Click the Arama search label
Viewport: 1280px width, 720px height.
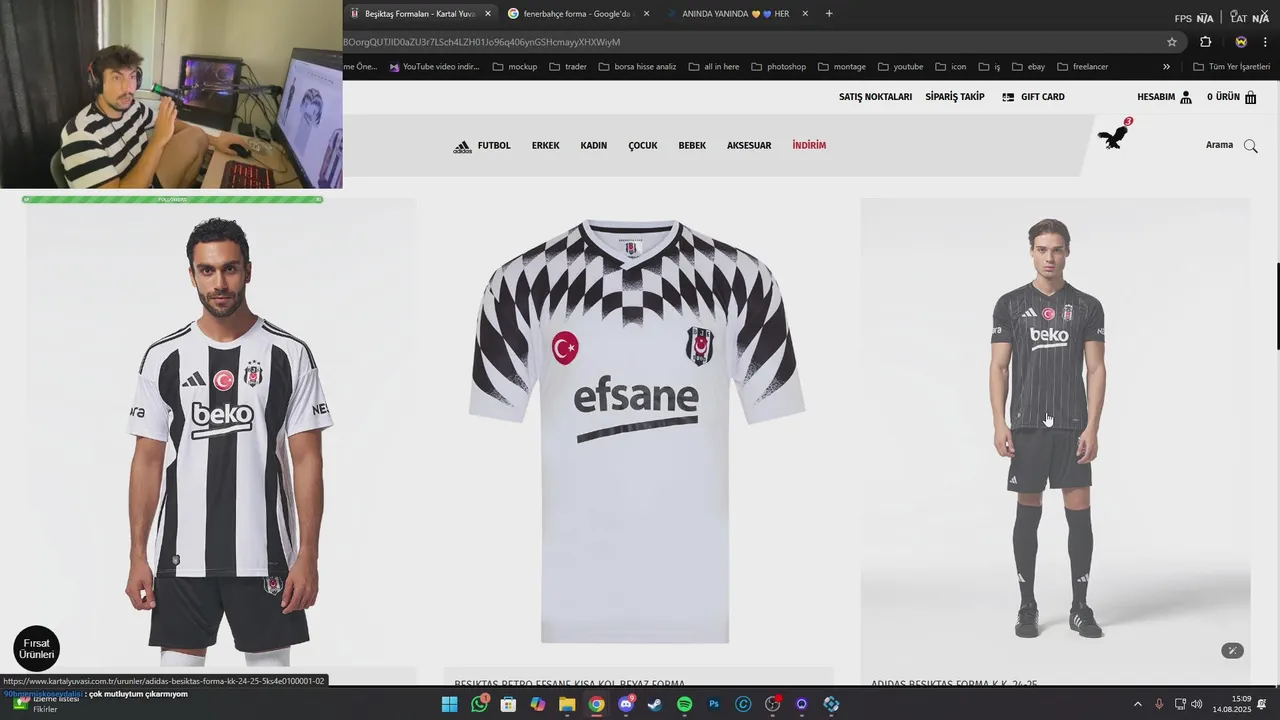[x=1219, y=146]
